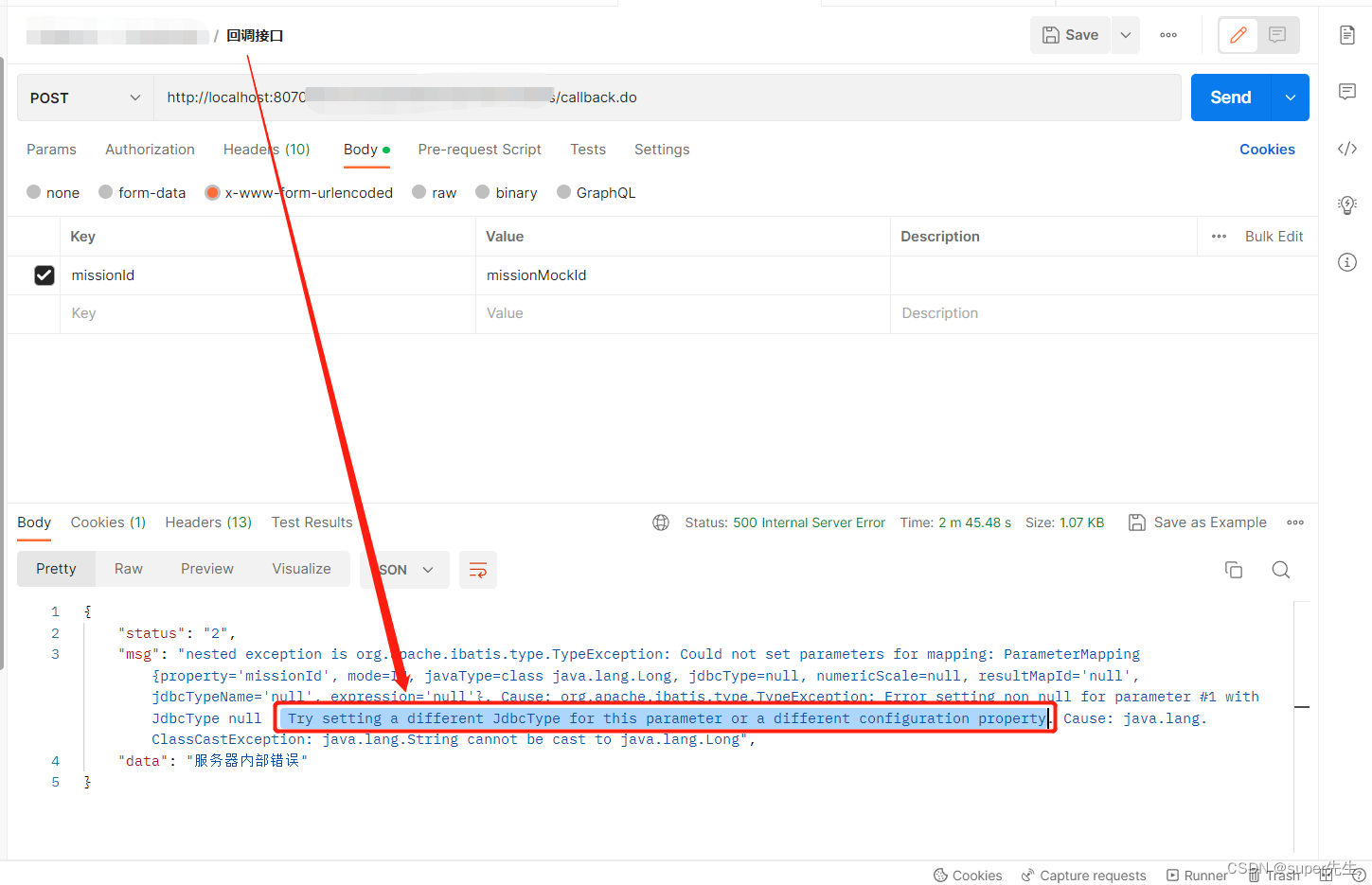Switch to response Cookies (1) tab

(x=108, y=522)
